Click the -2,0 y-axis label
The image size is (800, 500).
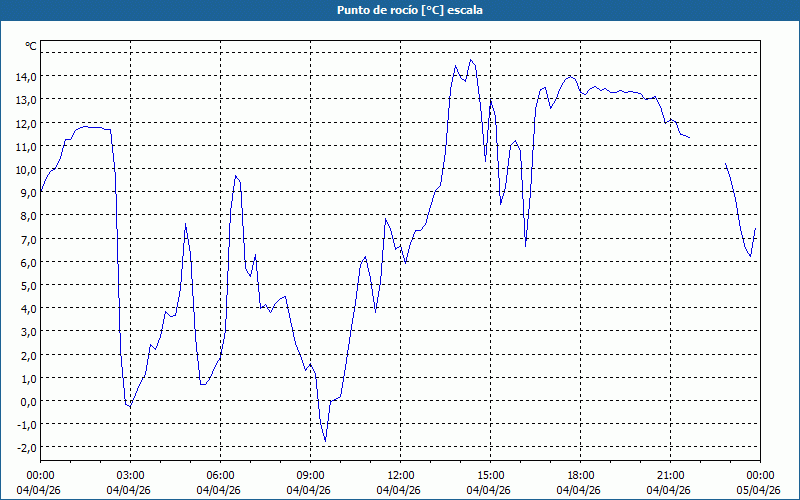25,448
